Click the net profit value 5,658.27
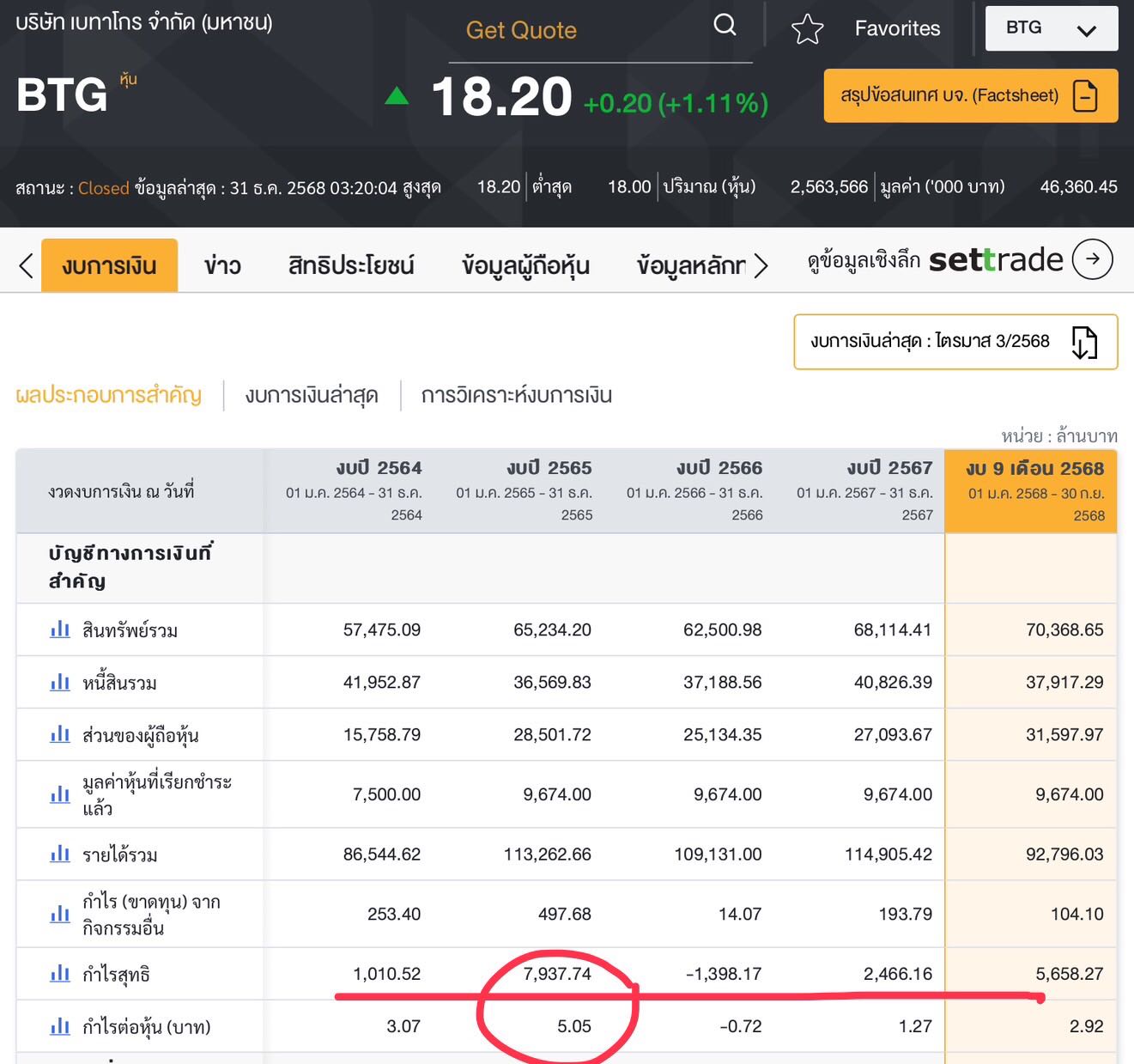 (1070, 974)
